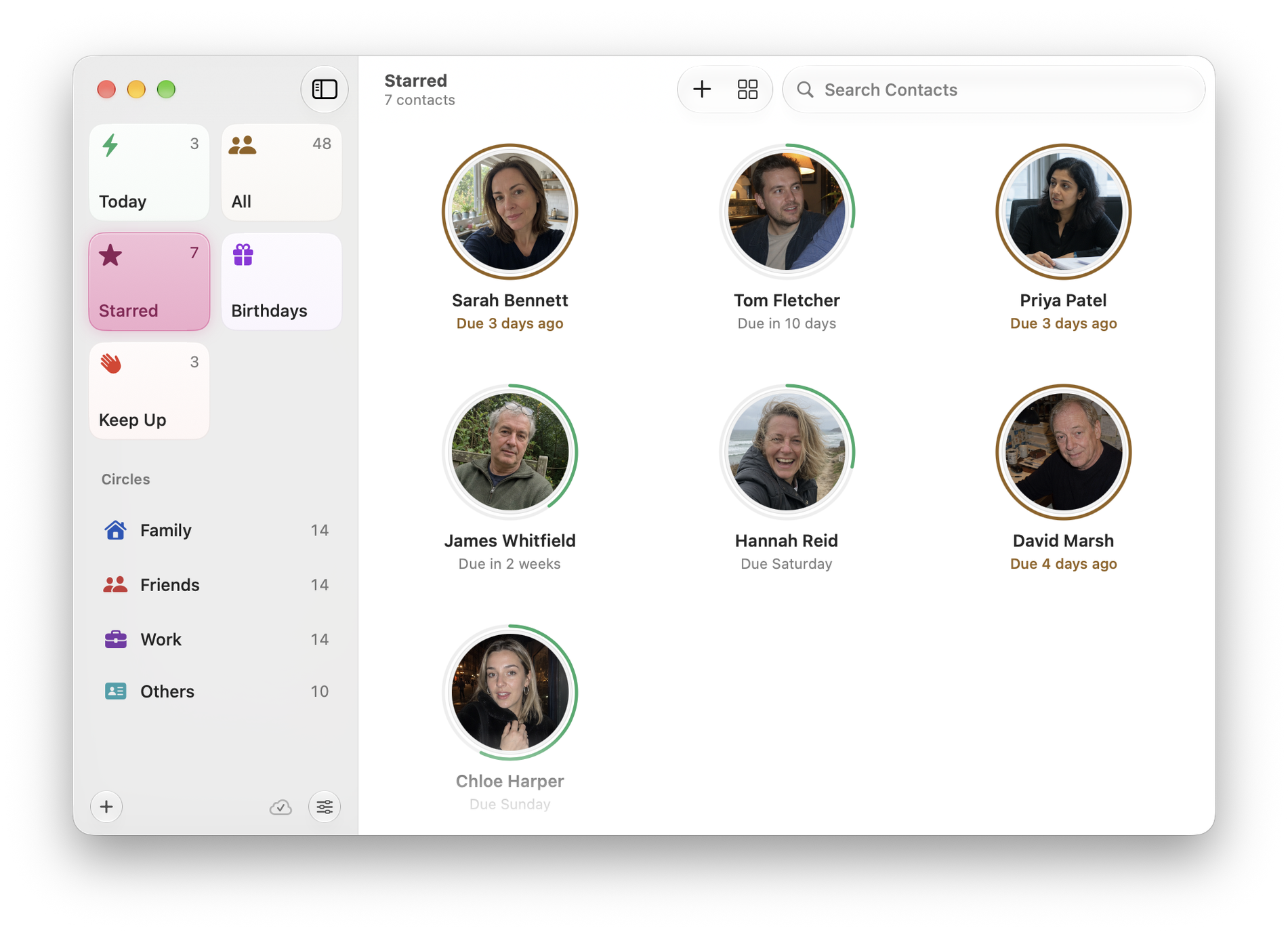Focus the Search Contacts field
Screen dimensions: 1288x949
tap(993, 89)
